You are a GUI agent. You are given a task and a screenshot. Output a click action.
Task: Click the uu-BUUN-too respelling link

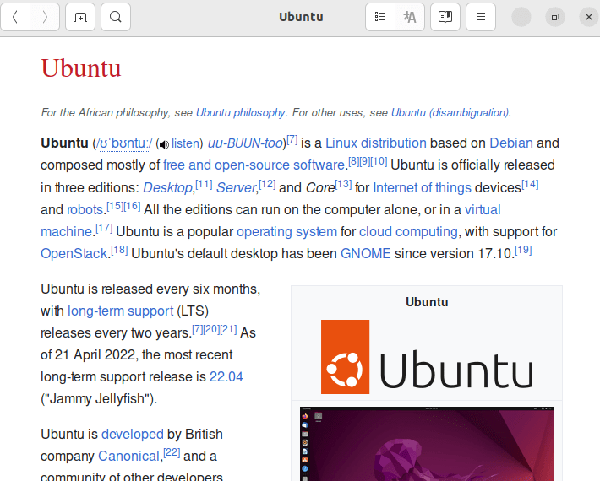pyautogui.click(x=245, y=143)
